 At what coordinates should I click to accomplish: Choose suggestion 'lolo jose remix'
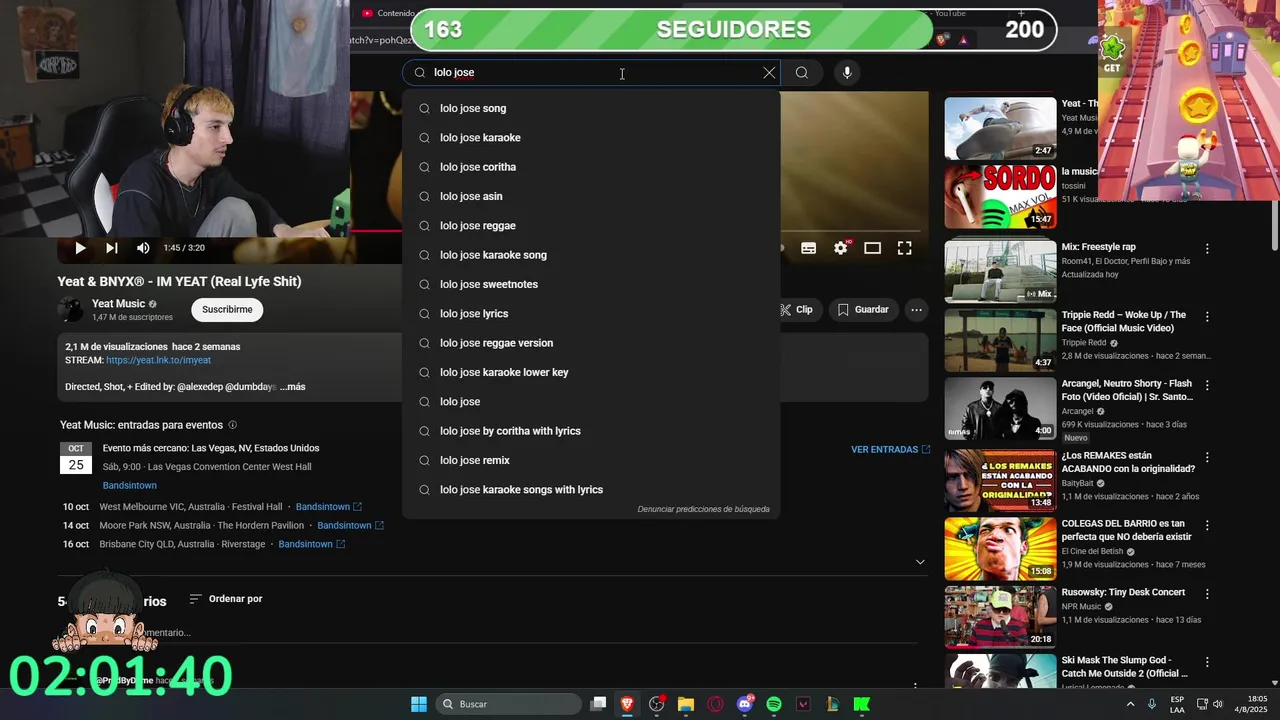590,460
